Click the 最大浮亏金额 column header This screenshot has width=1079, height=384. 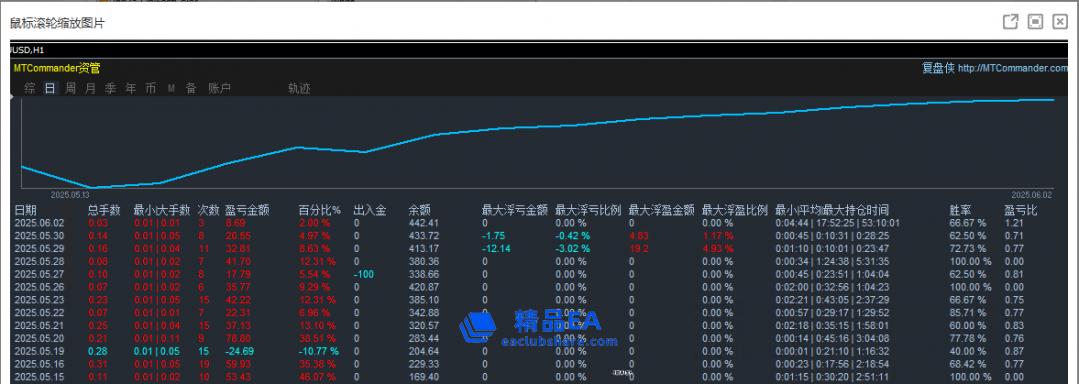point(515,211)
